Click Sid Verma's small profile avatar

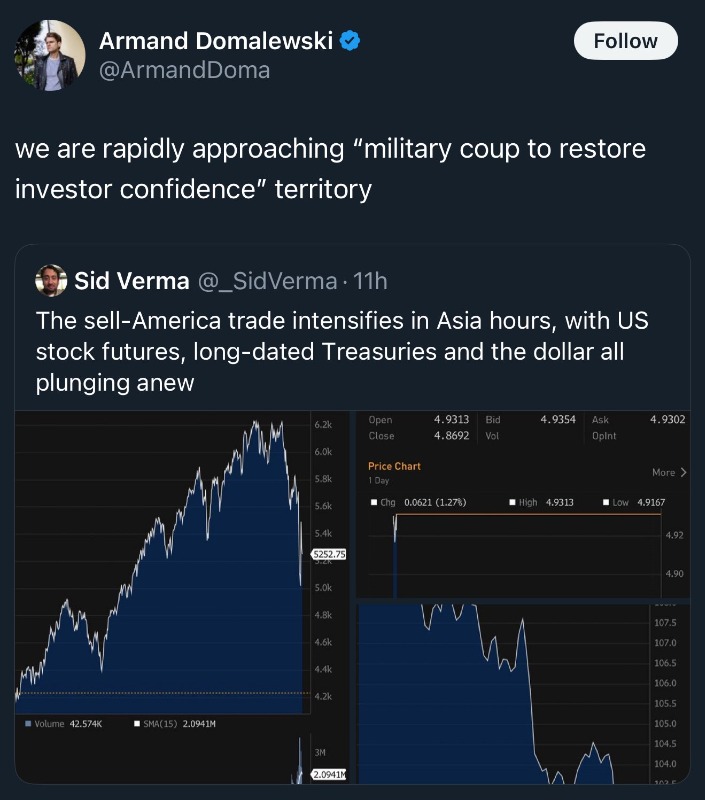click(x=51, y=281)
